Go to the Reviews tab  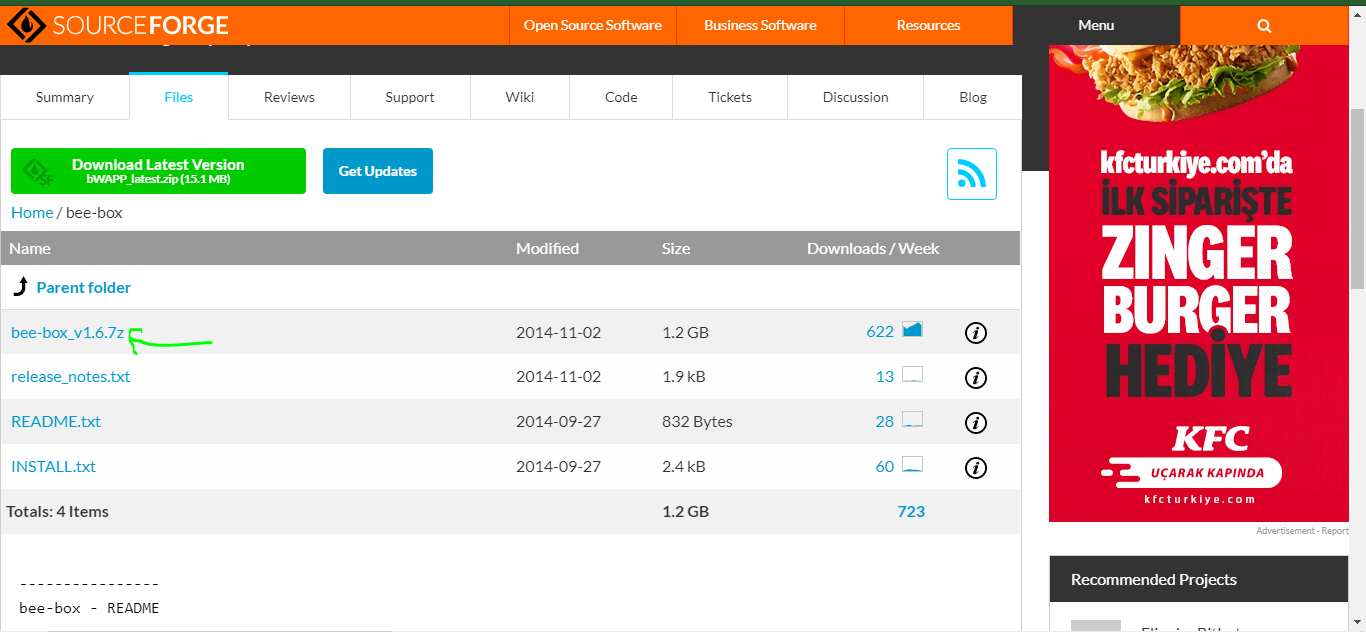[x=289, y=97]
